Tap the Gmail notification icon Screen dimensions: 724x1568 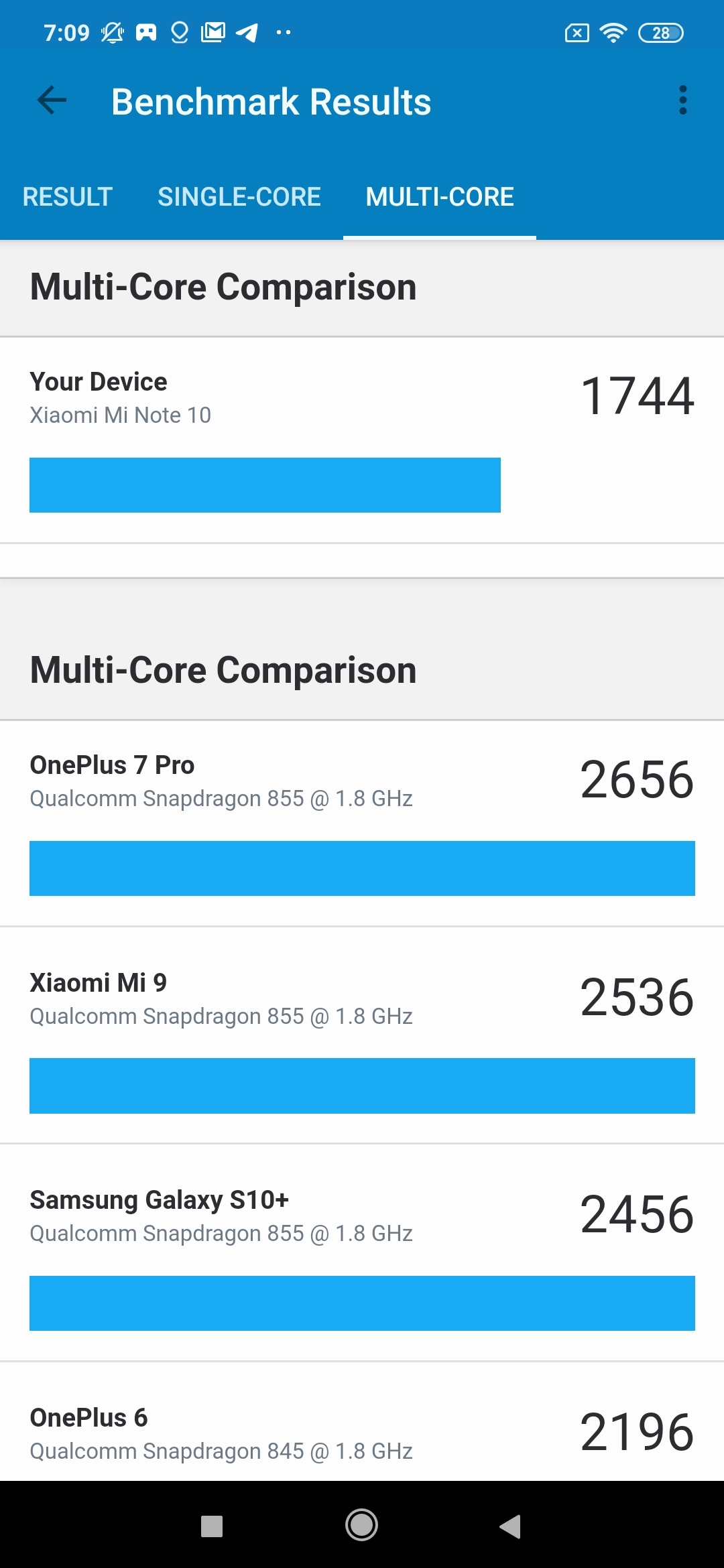point(213,32)
